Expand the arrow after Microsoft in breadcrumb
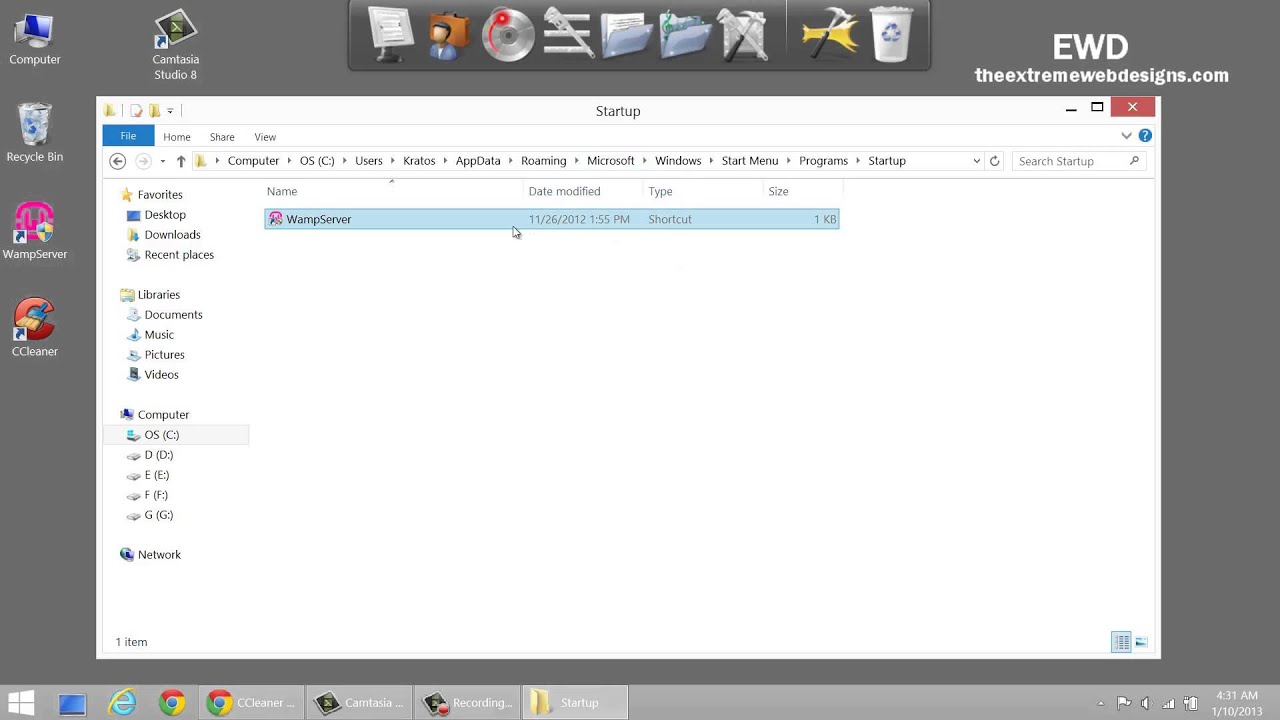This screenshot has width=1280, height=720. click(645, 161)
